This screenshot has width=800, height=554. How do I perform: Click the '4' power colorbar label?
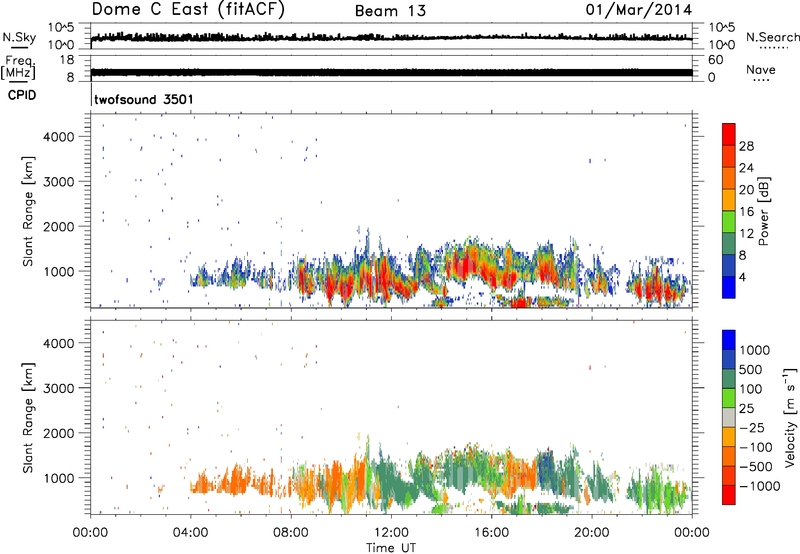pyautogui.click(x=743, y=278)
